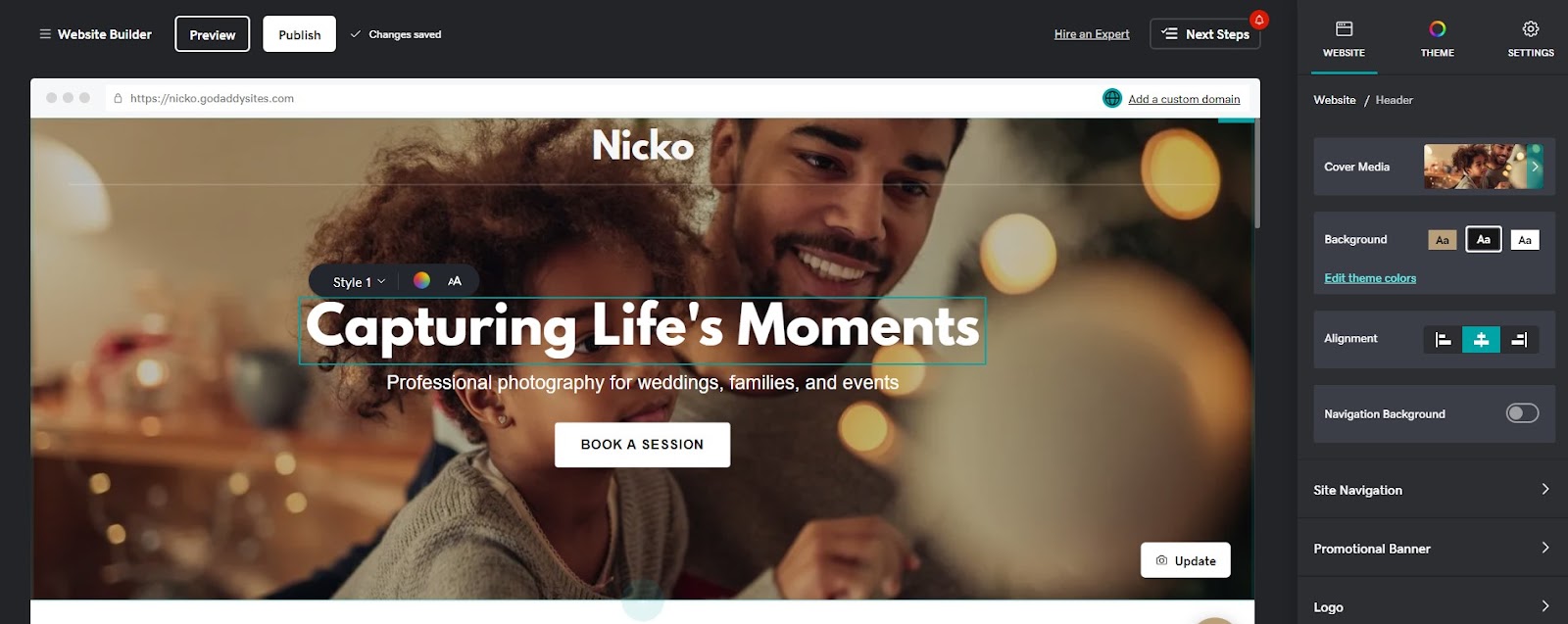Open the Style 1 dropdown
The image size is (1568, 624).
tap(359, 282)
